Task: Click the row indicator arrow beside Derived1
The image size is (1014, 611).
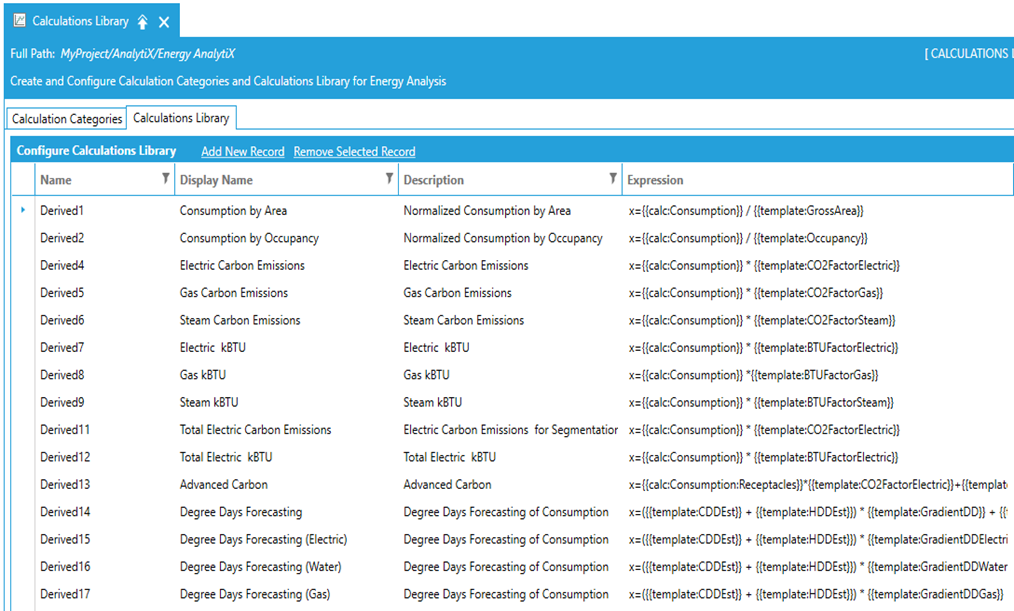Action: (23, 211)
